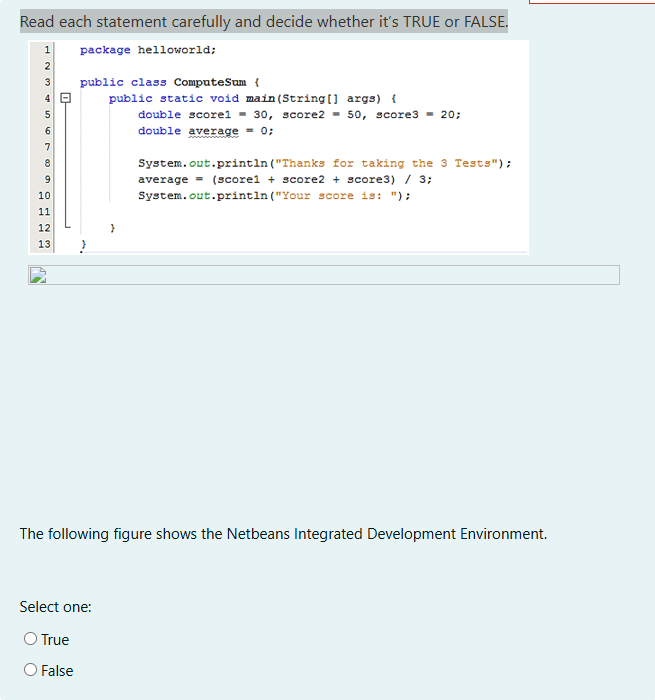Click the package keyword on line 1
655x700 pixels.
point(105,50)
